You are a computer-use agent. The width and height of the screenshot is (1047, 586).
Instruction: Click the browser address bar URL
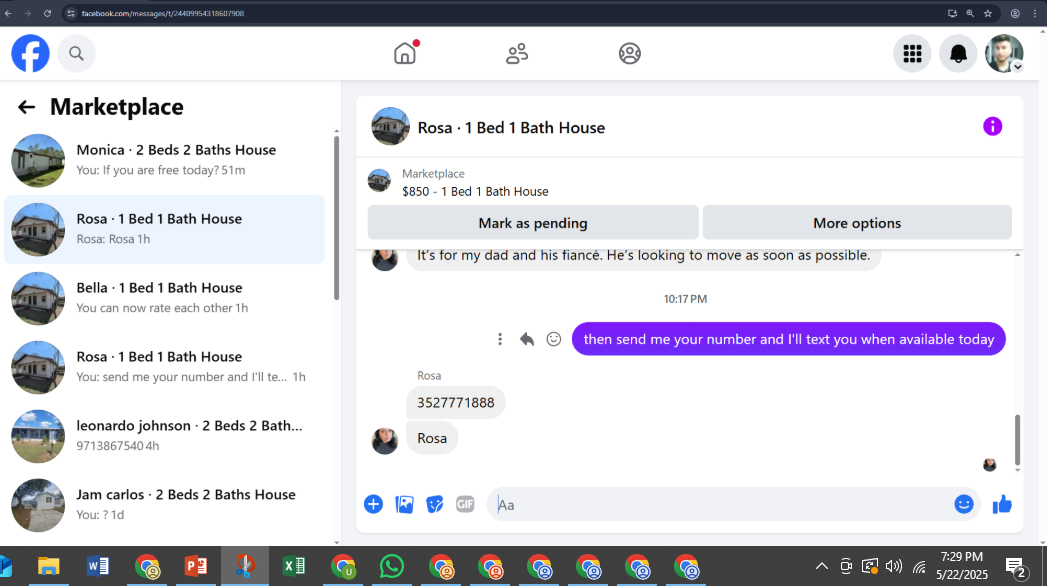pyautogui.click(x=163, y=13)
